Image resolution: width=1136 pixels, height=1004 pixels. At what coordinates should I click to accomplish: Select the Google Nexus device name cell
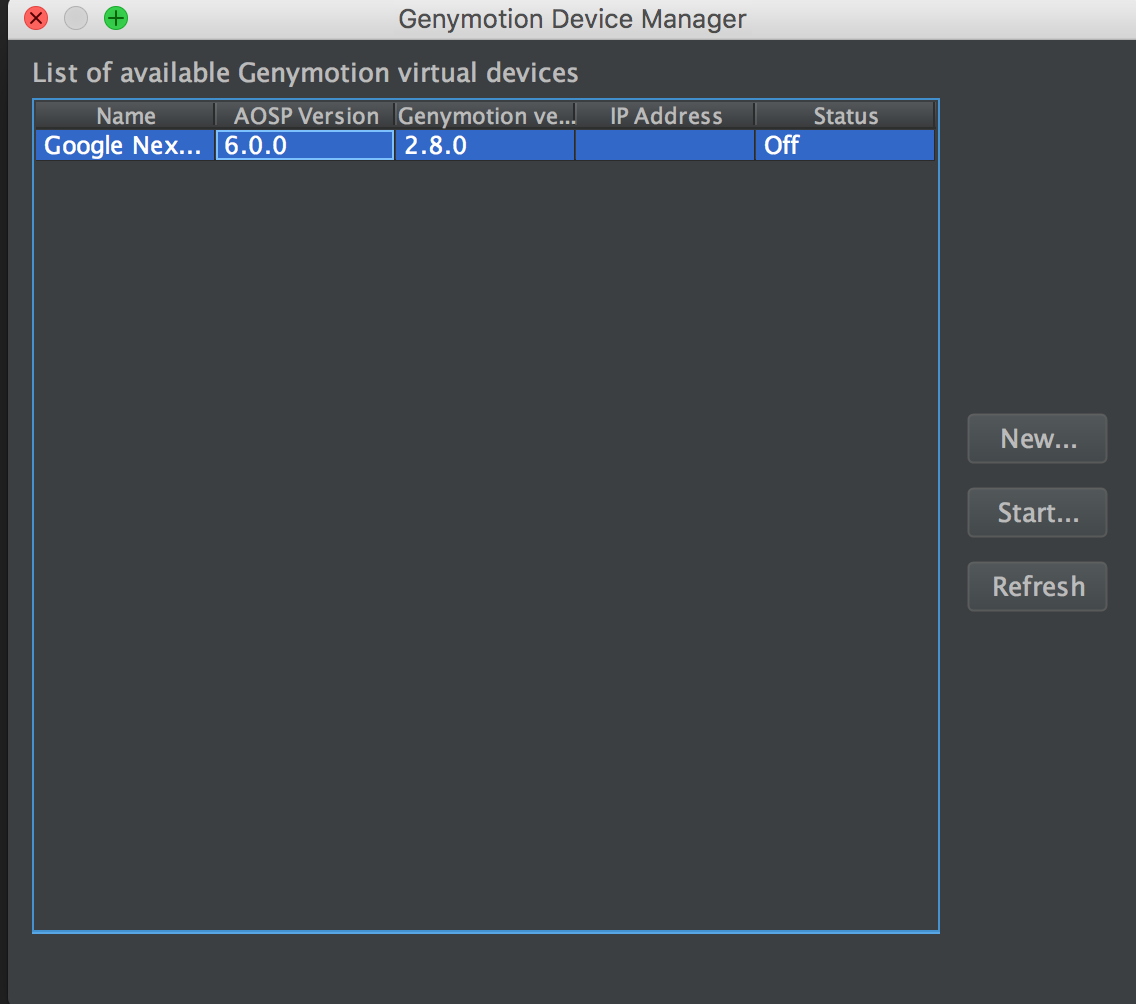(x=125, y=146)
